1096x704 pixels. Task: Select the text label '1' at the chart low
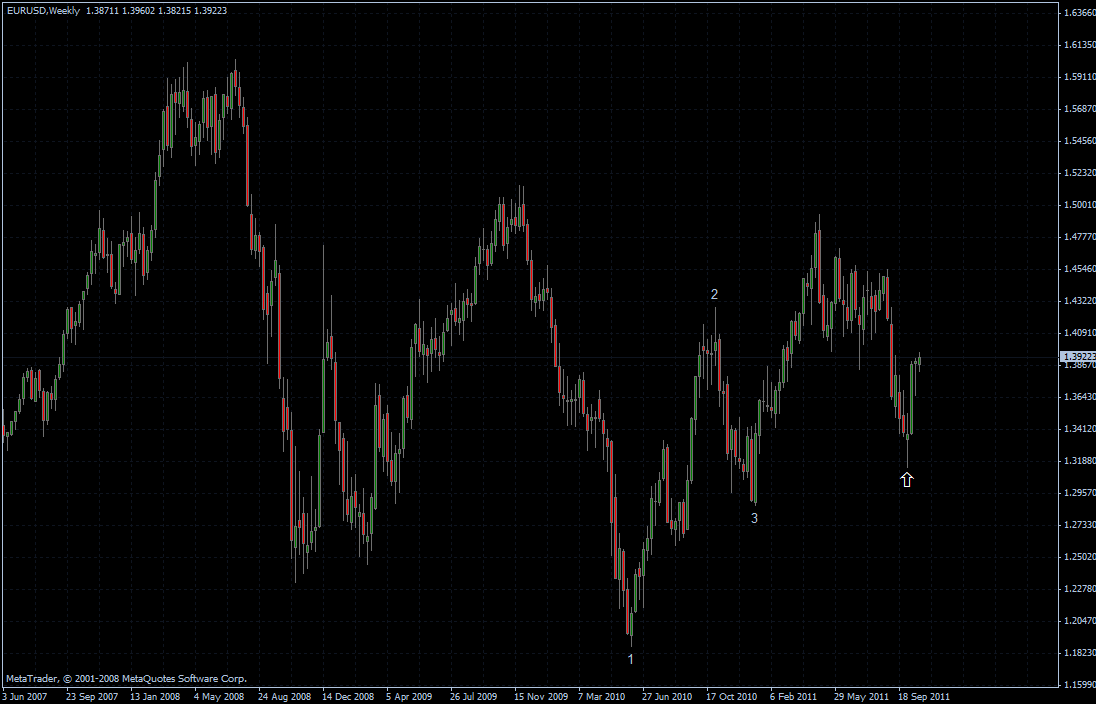[630, 659]
